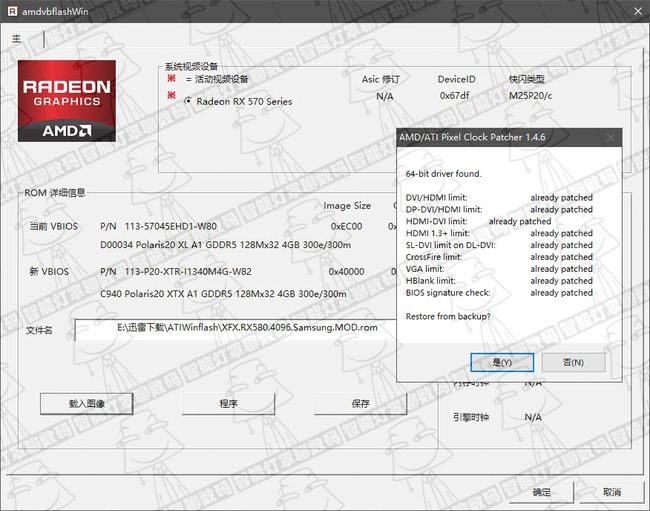The image size is (650, 511).
Task: Click the red asterisk active device legend
Action: (171, 78)
